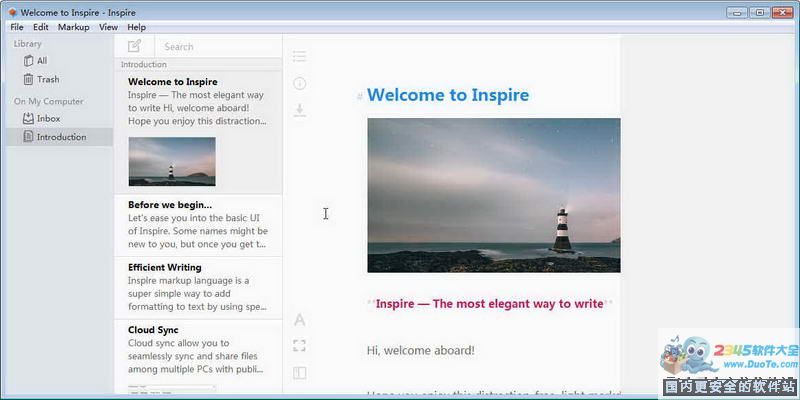The height and width of the screenshot is (400, 800).
Task: Enter fullscreen mode icon
Action: [299, 346]
